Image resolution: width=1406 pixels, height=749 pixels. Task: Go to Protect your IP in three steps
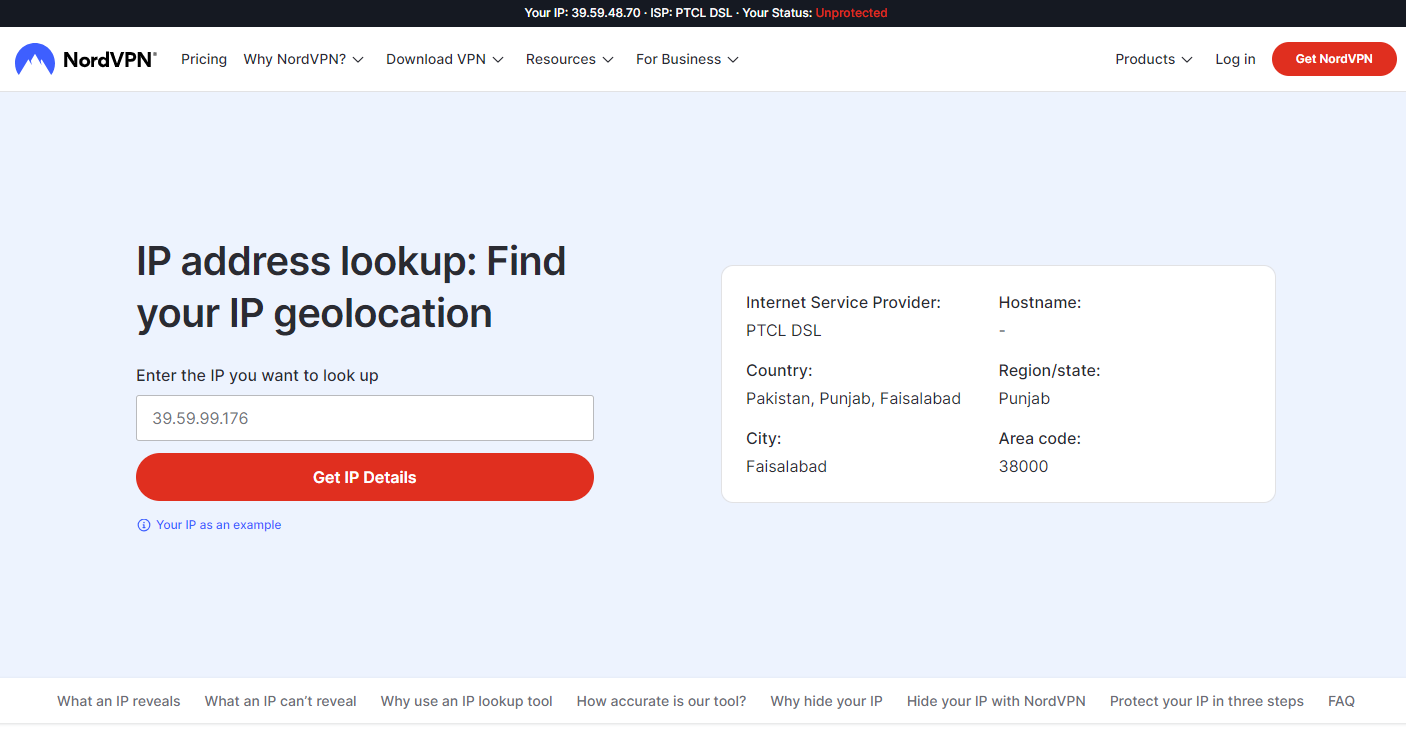click(1207, 701)
